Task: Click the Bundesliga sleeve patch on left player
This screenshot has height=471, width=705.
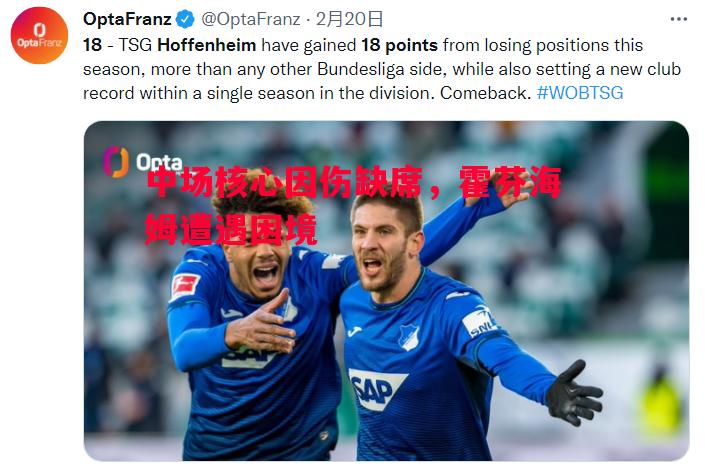Action: (184, 286)
